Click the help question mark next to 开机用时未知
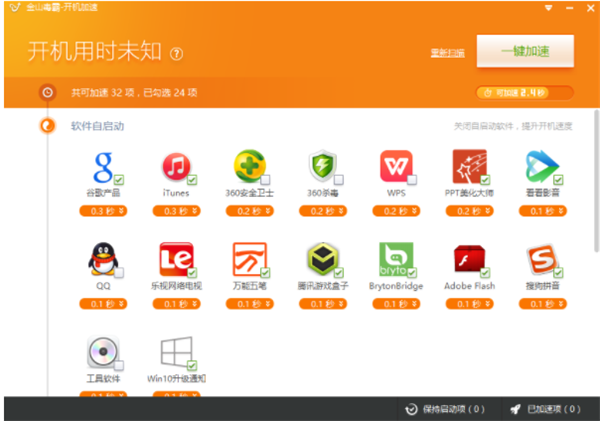The height and width of the screenshot is (421, 600). 176,54
